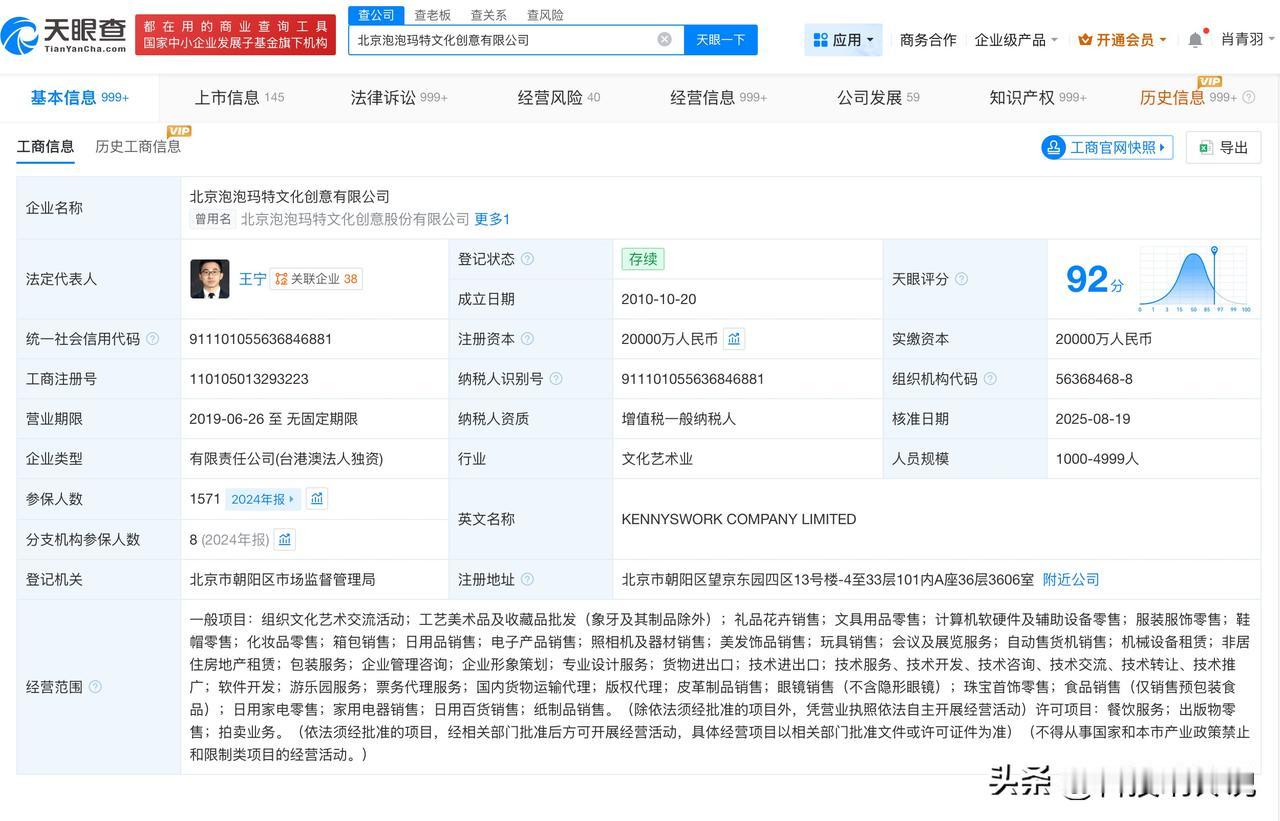
Task: Expand the 企业级产品 dropdown
Action: [x=1016, y=40]
